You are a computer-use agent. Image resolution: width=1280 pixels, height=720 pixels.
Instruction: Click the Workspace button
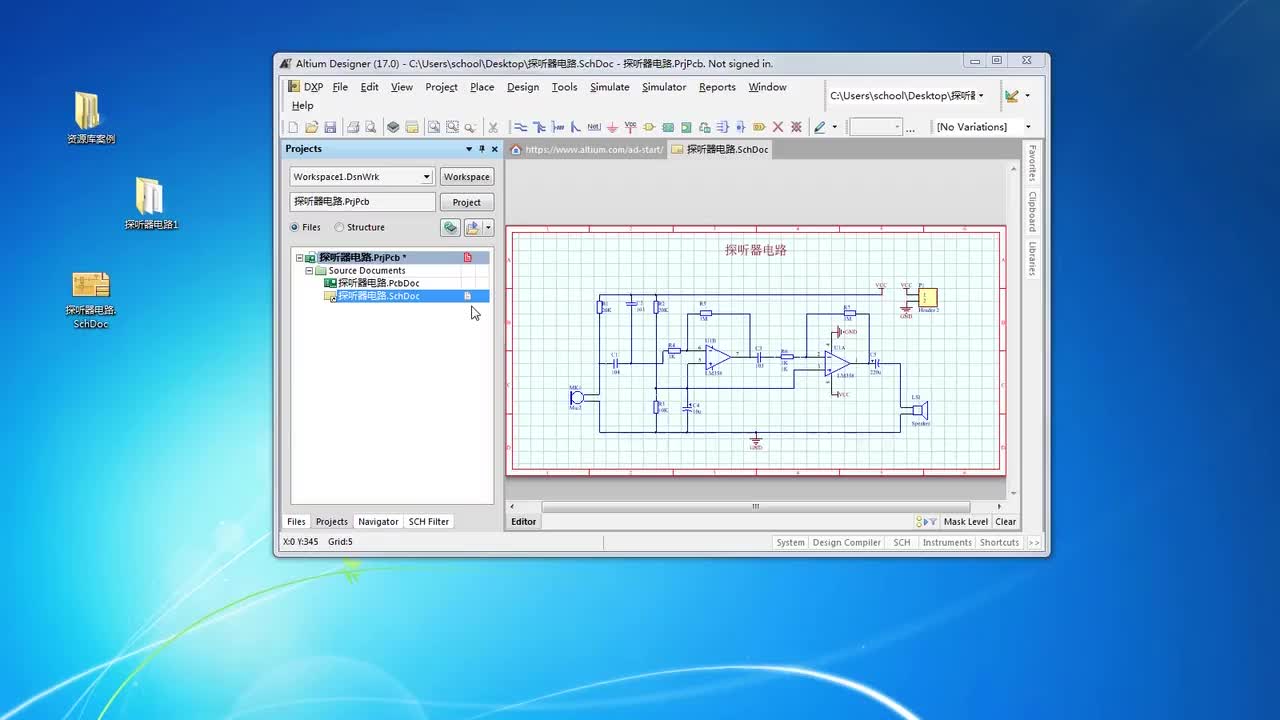point(467,177)
